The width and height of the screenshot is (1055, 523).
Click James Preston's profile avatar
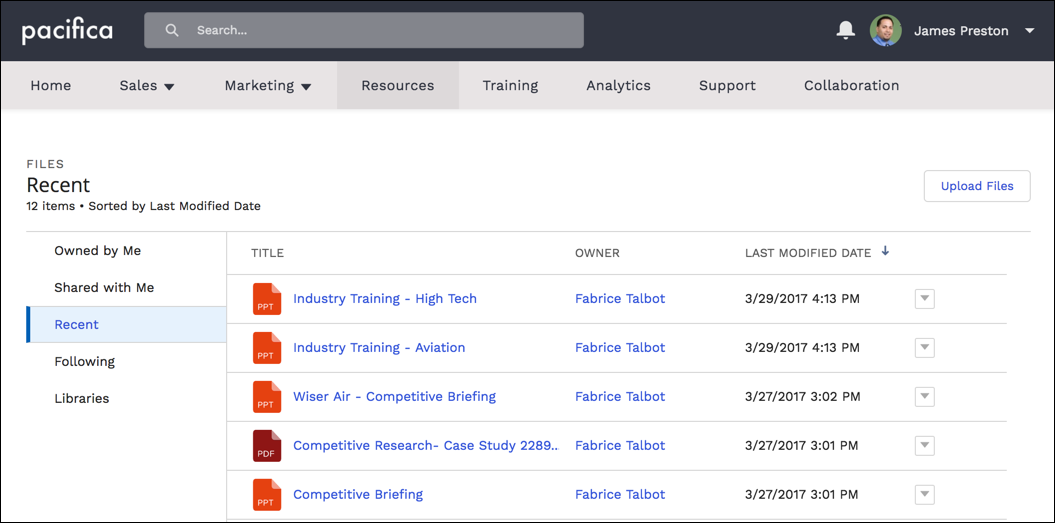[885, 31]
